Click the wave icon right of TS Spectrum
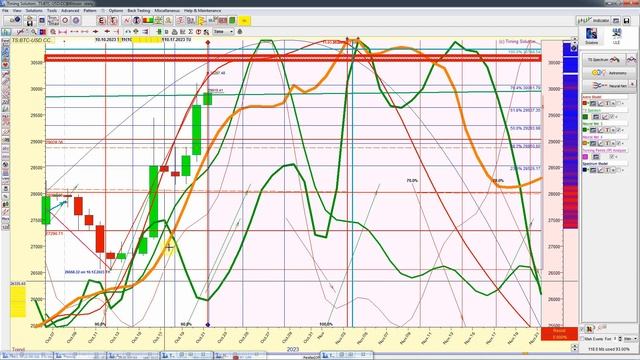This screenshot has height=360, width=640. tap(631, 60)
